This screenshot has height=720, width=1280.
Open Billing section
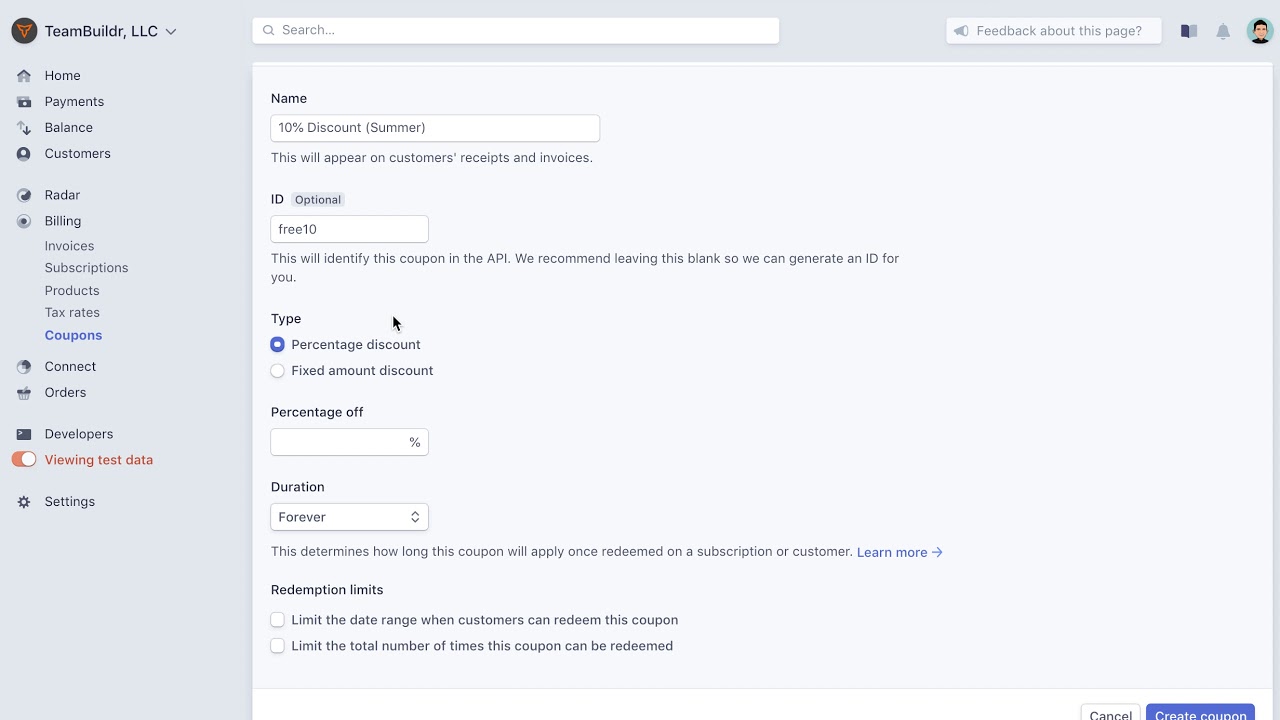pyautogui.click(x=63, y=221)
